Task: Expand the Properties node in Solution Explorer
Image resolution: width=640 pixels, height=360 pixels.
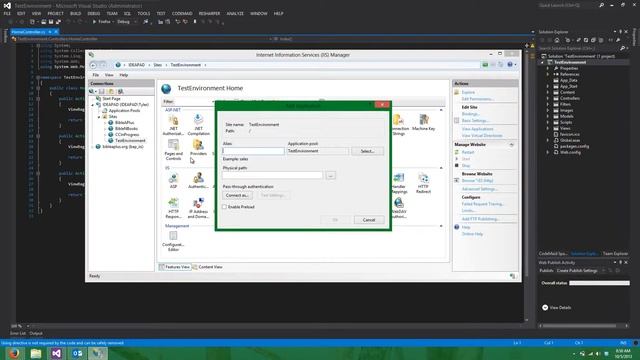Action: pos(548,68)
